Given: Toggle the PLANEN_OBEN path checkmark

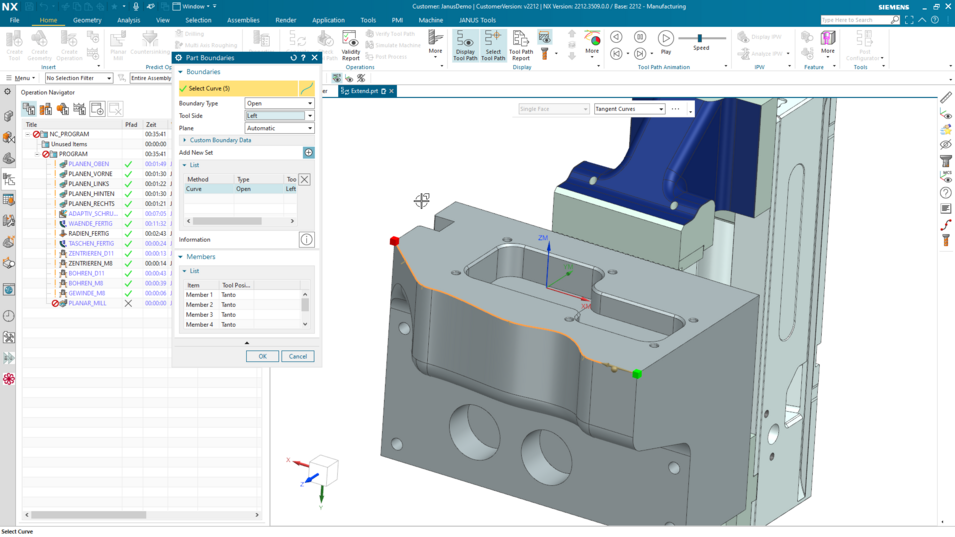Looking at the screenshot, I should click(x=128, y=164).
